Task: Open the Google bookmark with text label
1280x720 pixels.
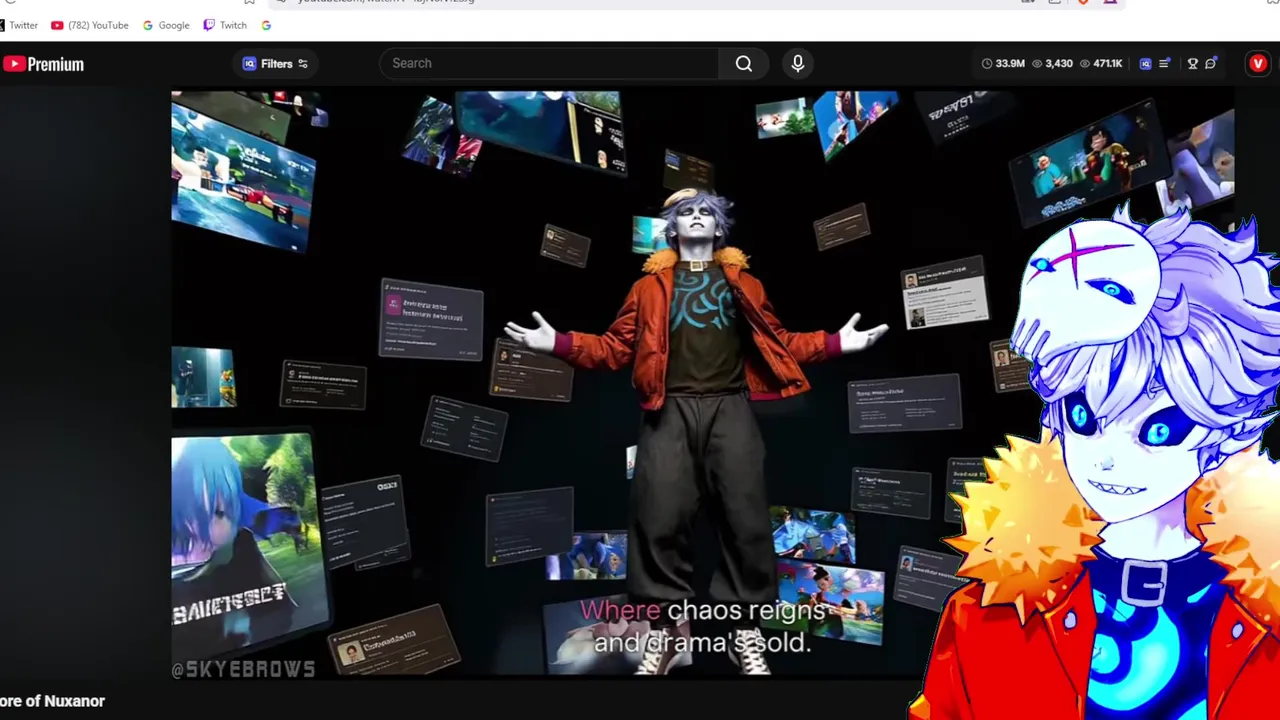Action: click(x=166, y=25)
